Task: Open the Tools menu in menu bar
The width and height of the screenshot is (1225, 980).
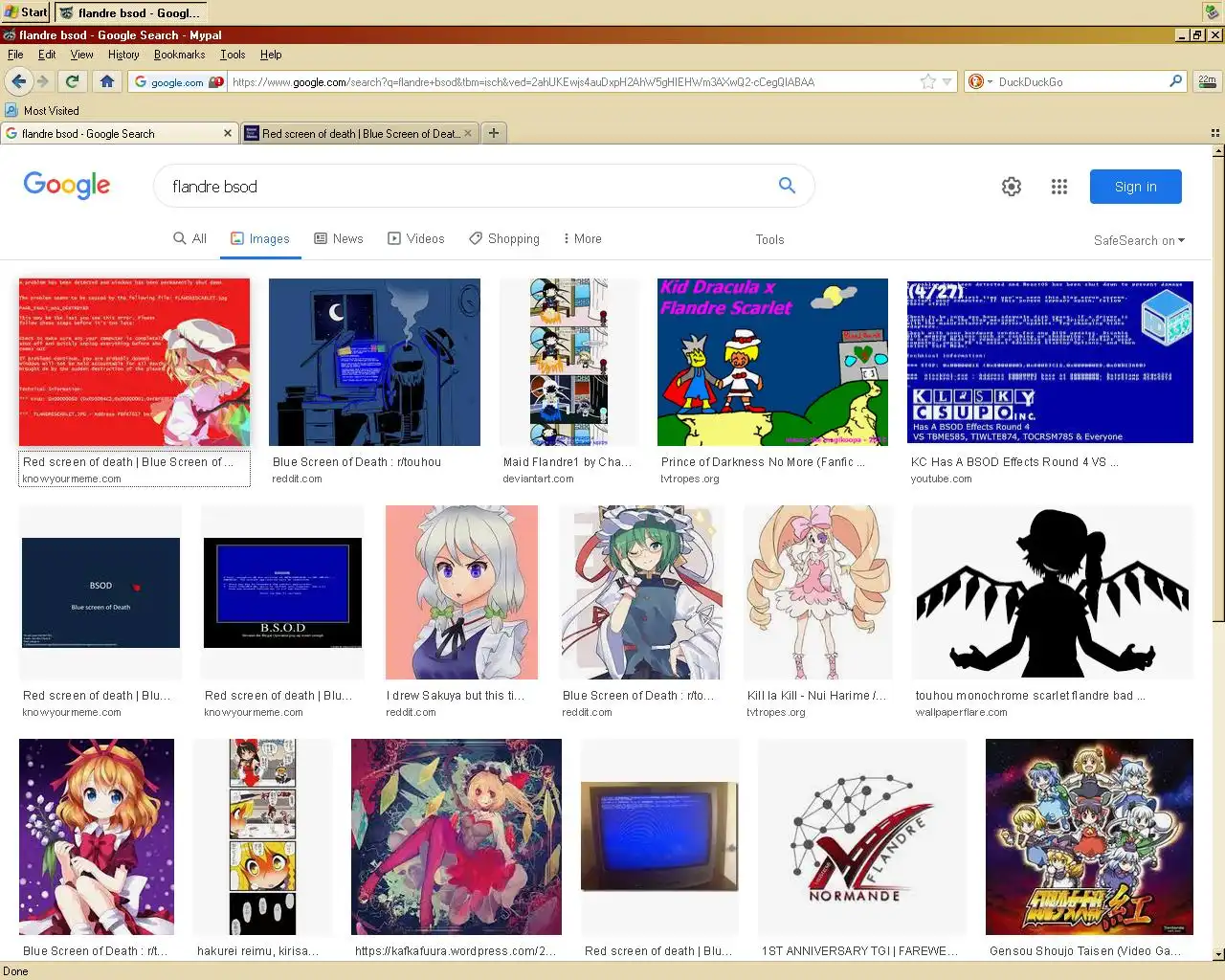Action: 233,55
